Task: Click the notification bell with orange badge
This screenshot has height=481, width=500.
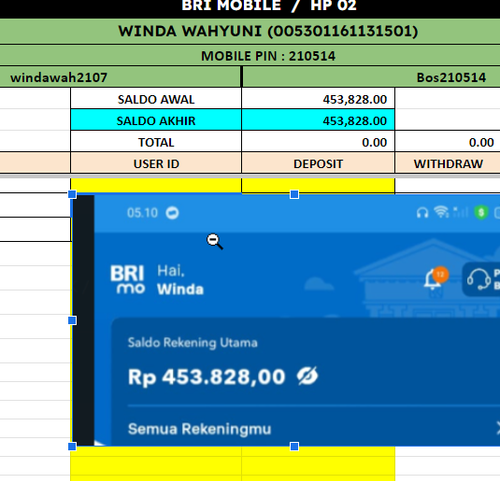Action: point(436,278)
